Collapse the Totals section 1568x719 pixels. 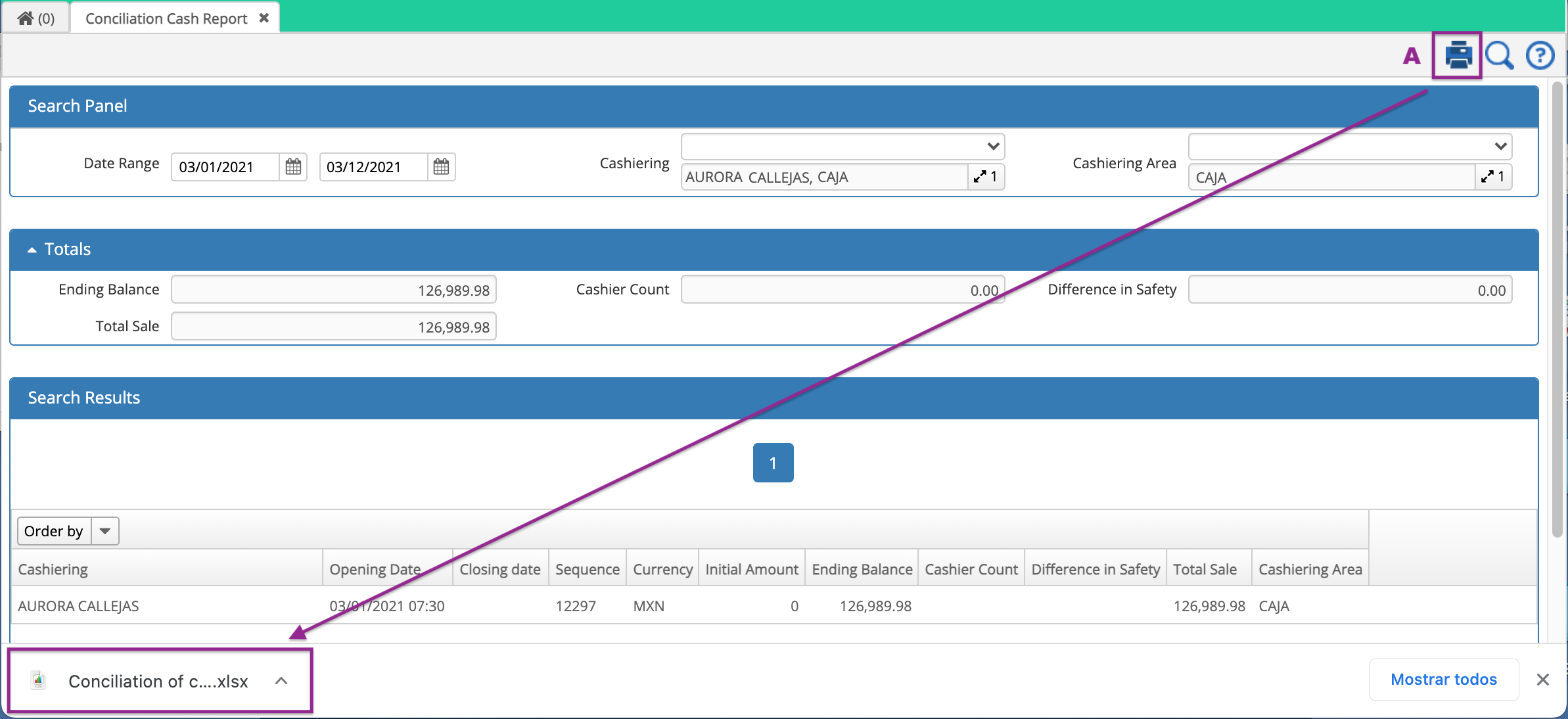click(x=31, y=249)
